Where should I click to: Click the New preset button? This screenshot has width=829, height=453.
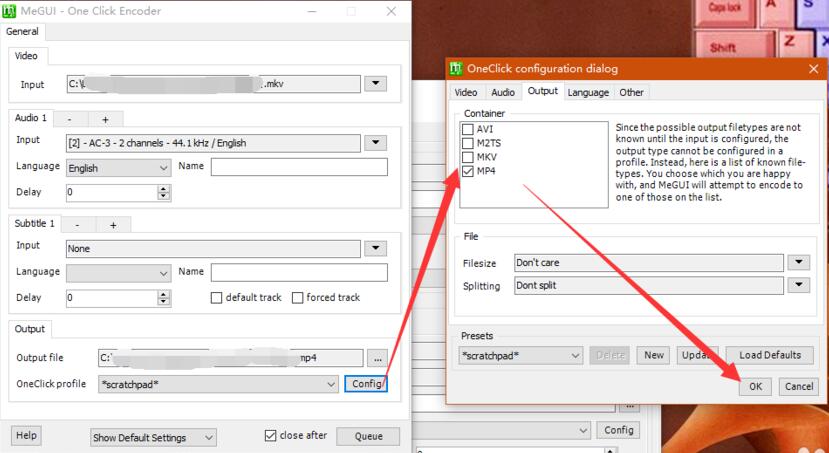coord(653,355)
